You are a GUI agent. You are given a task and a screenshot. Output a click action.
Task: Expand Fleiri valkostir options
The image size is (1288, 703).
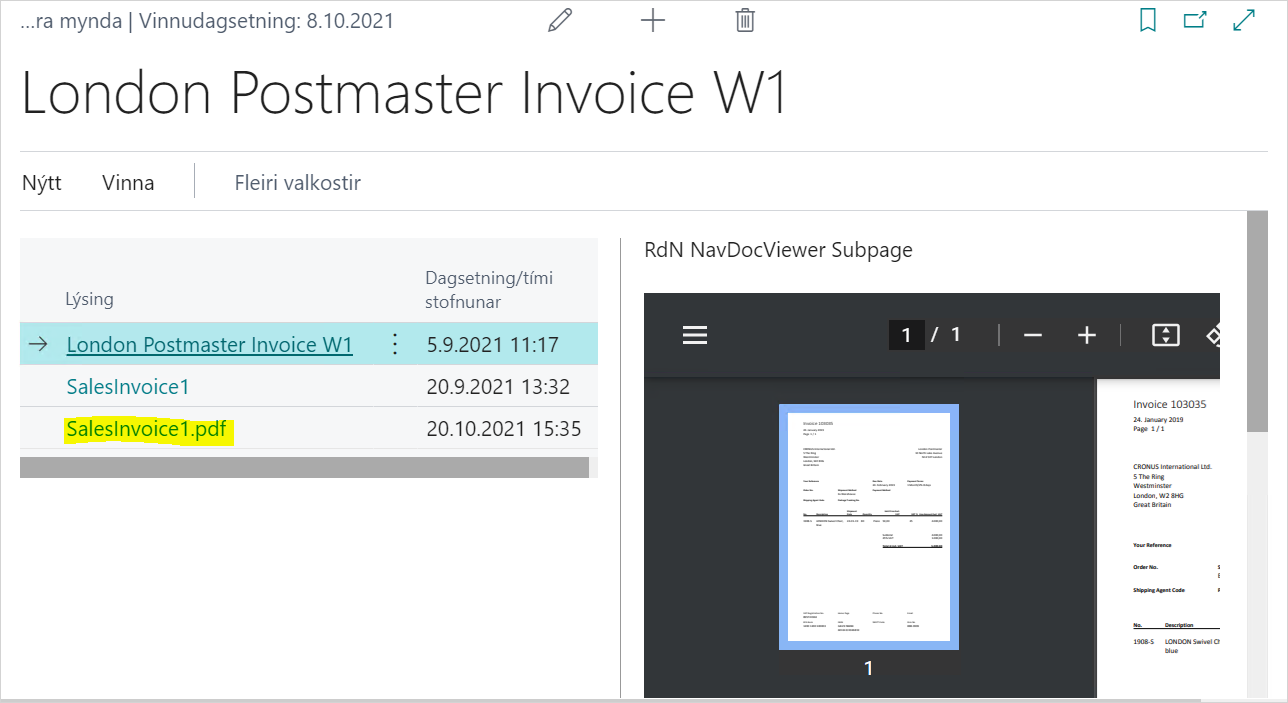(297, 183)
